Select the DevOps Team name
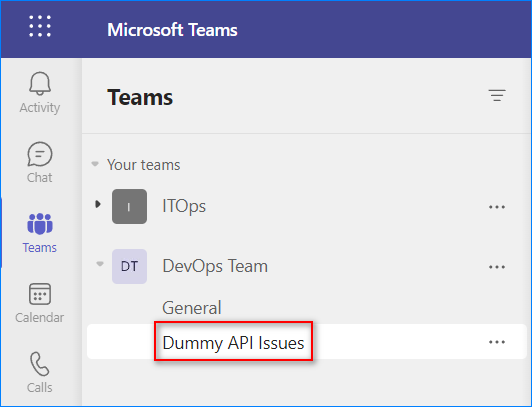The width and height of the screenshot is (532, 407). [x=215, y=266]
